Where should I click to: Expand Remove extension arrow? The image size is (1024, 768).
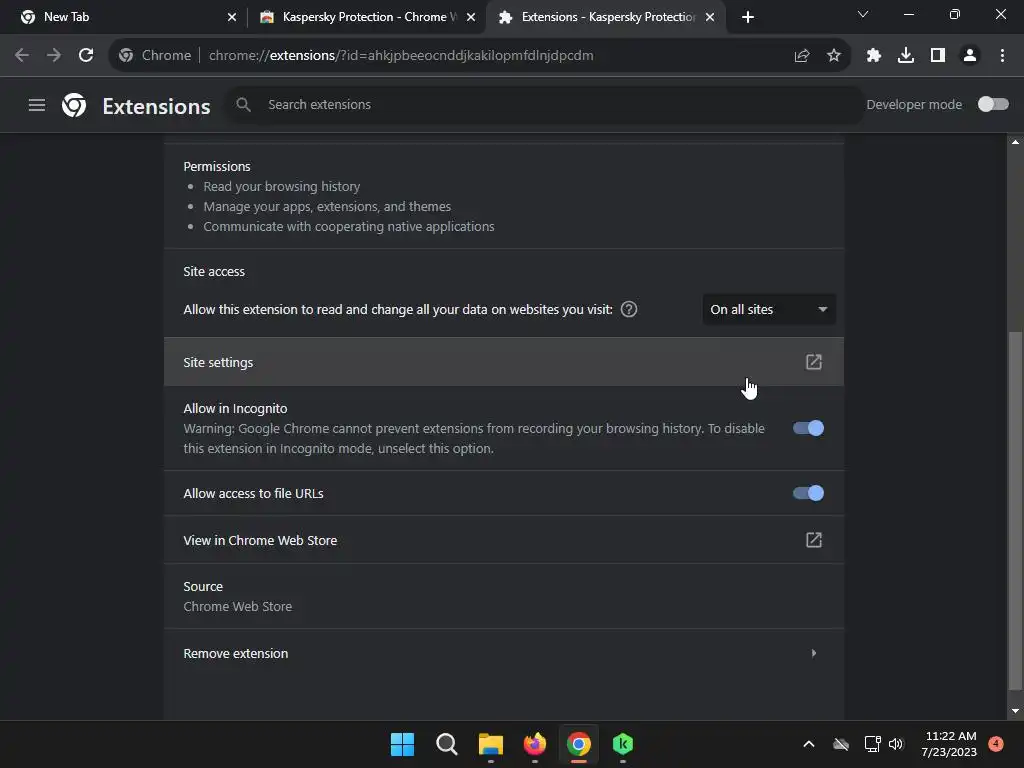[814, 653]
